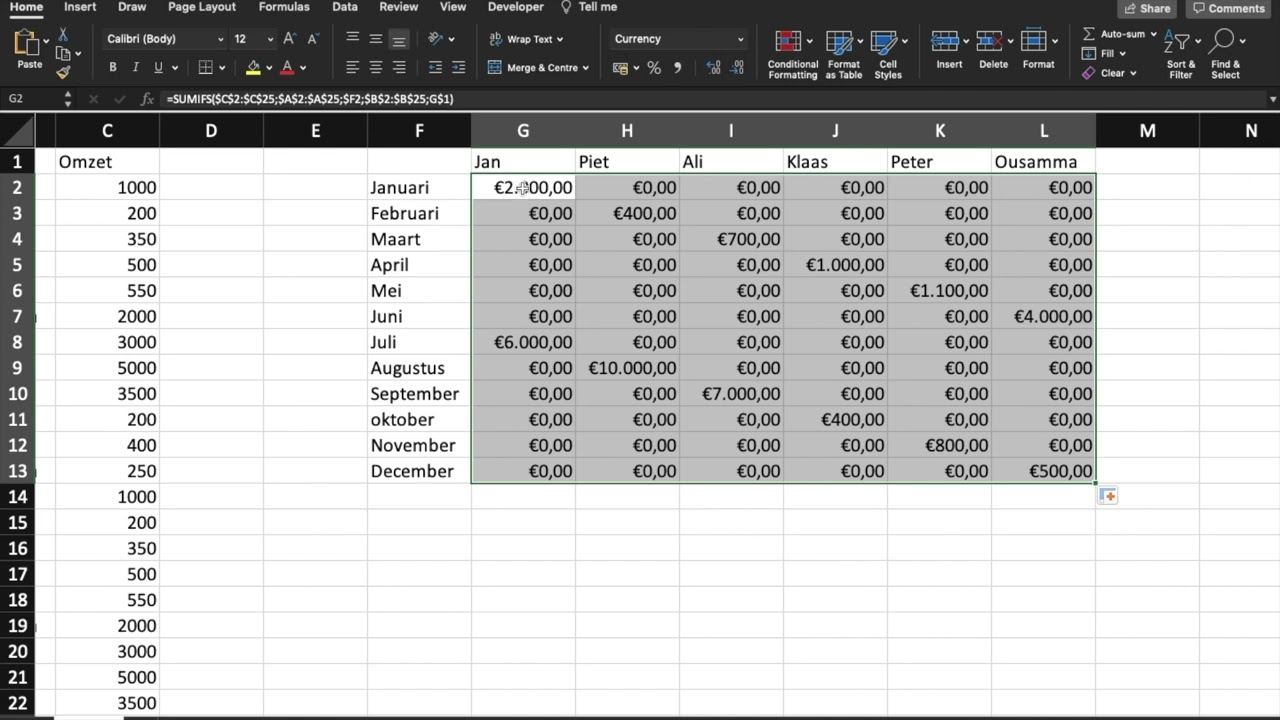
Task: Apply percent style
Action: pyautogui.click(x=654, y=68)
